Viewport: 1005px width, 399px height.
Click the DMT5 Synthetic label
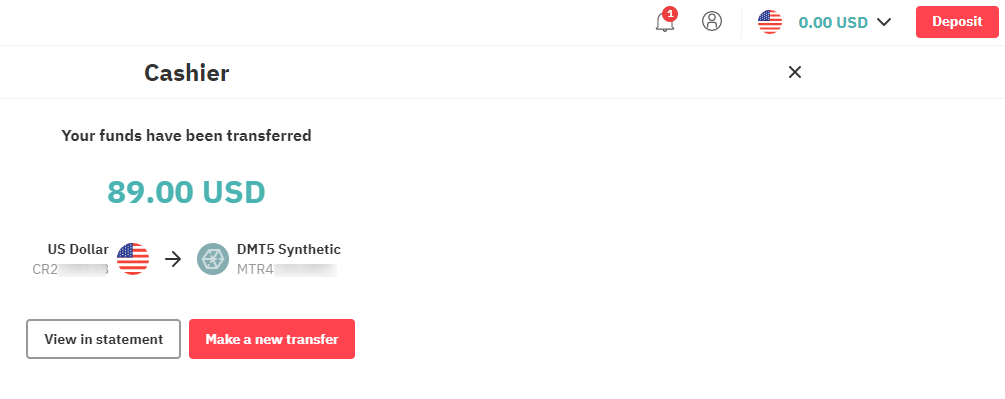pos(288,249)
